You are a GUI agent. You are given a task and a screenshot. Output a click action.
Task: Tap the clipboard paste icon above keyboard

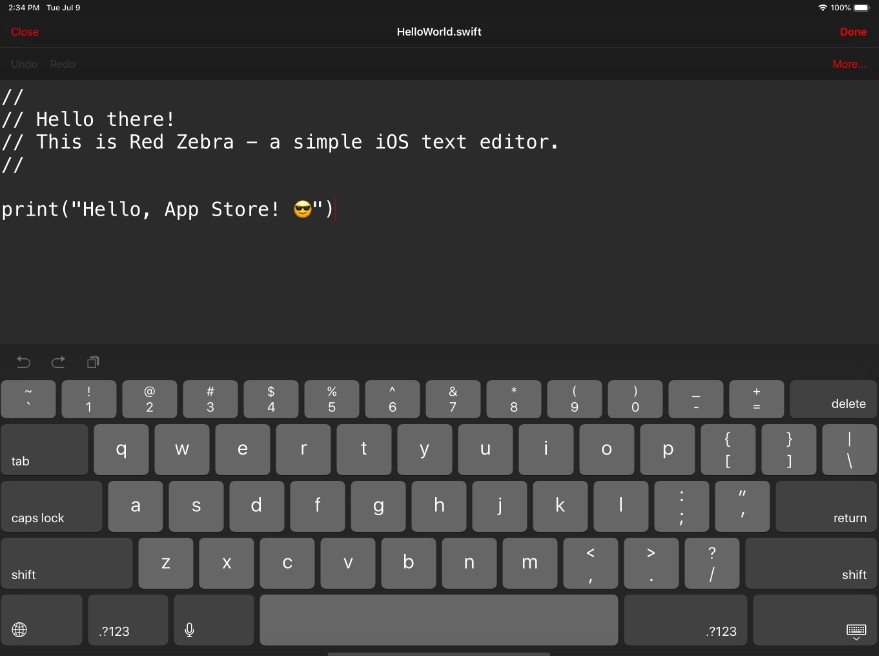pos(93,362)
